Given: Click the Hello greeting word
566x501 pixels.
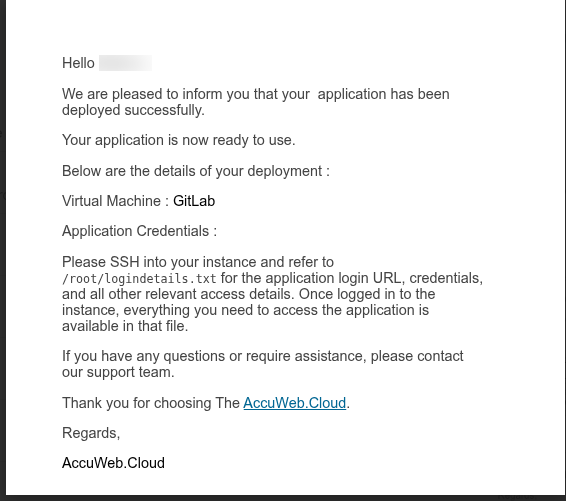Looking at the screenshot, I should (78, 63).
